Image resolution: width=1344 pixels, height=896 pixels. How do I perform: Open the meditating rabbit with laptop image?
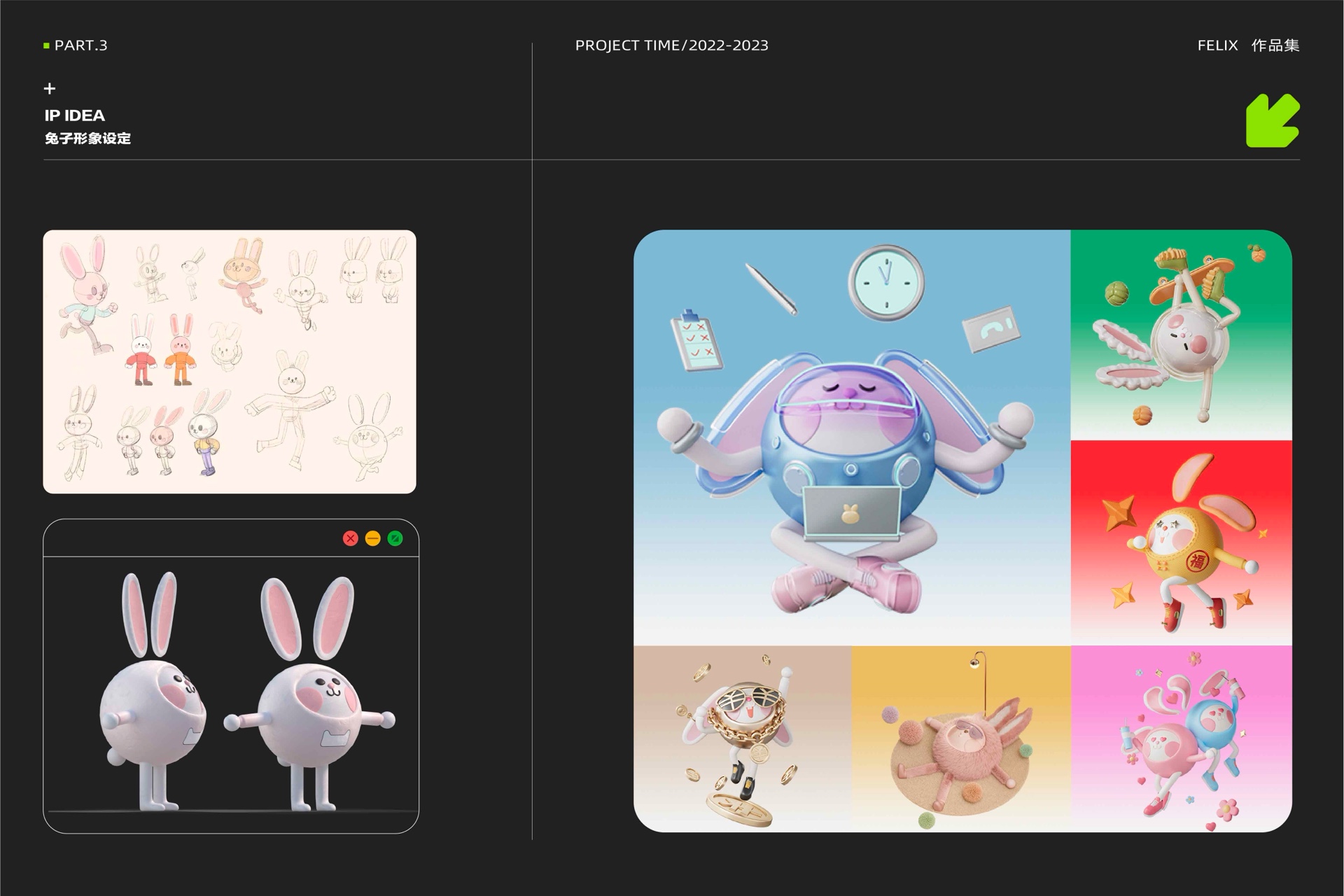pos(852,437)
